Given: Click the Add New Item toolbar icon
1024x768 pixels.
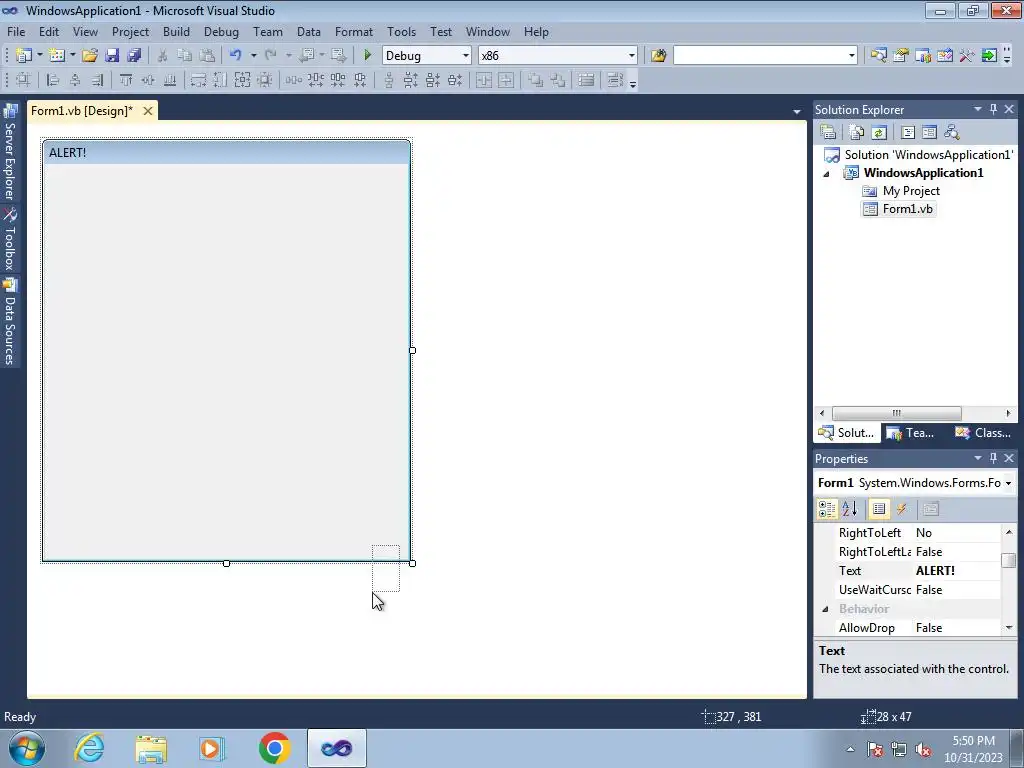Looking at the screenshot, I should pyautogui.click(x=57, y=56).
